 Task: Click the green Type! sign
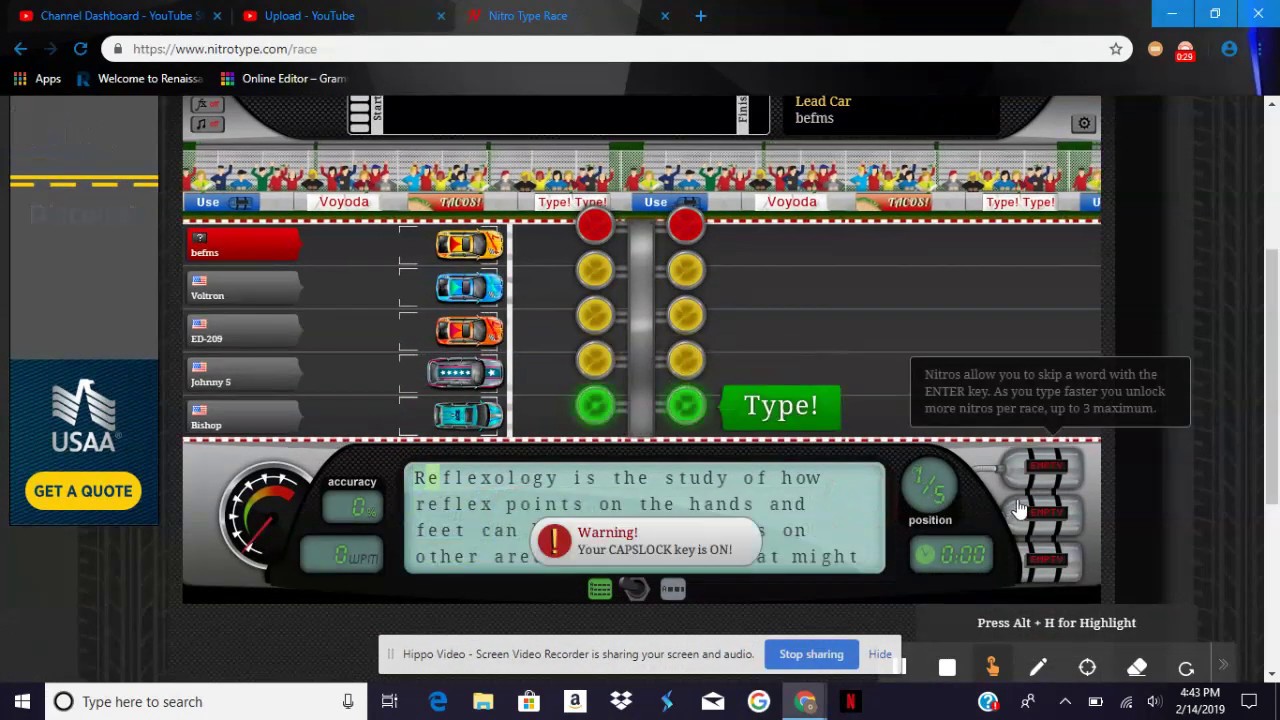tap(781, 406)
